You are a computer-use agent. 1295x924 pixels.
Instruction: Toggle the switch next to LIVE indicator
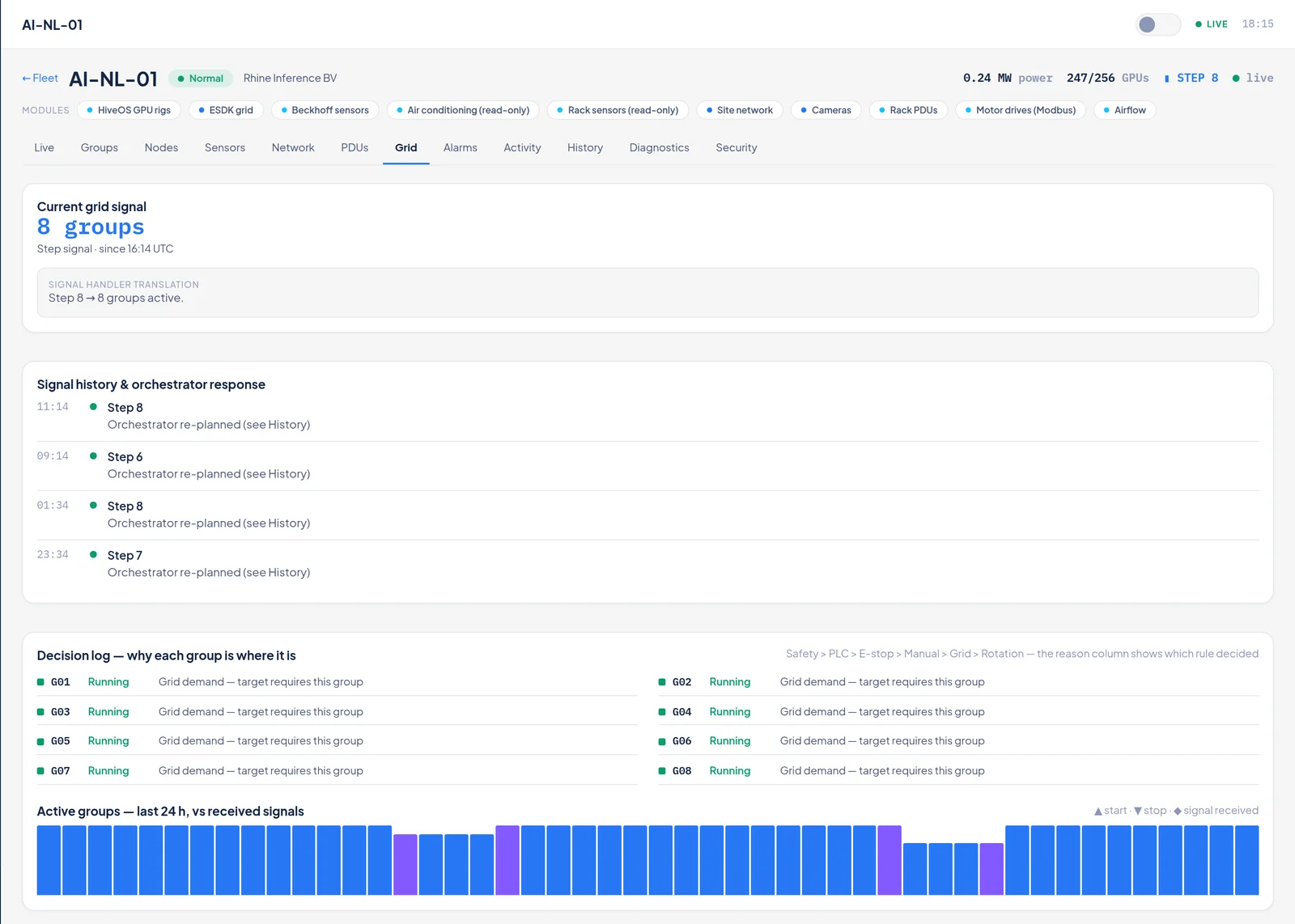[1157, 24]
